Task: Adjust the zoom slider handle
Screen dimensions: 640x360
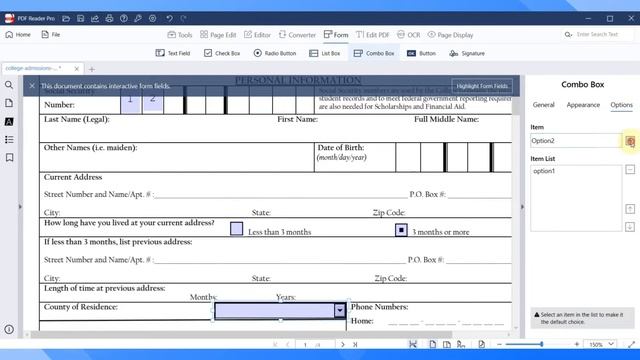Action: click(x=542, y=344)
